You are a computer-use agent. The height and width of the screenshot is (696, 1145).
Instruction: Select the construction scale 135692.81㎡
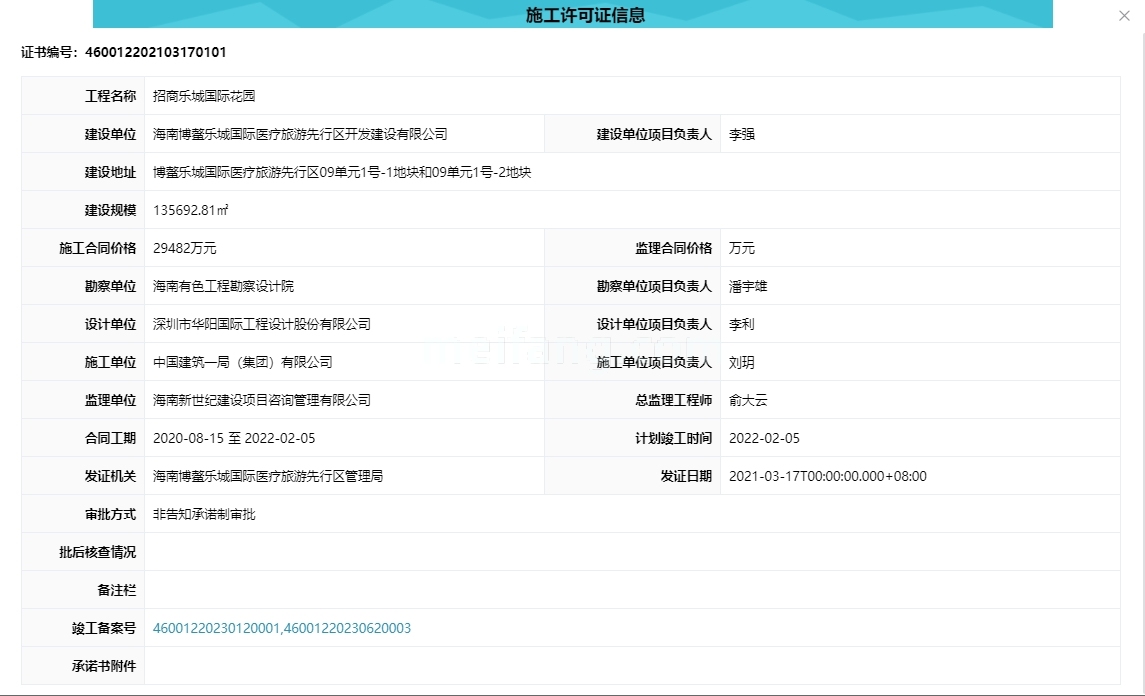click(194, 209)
